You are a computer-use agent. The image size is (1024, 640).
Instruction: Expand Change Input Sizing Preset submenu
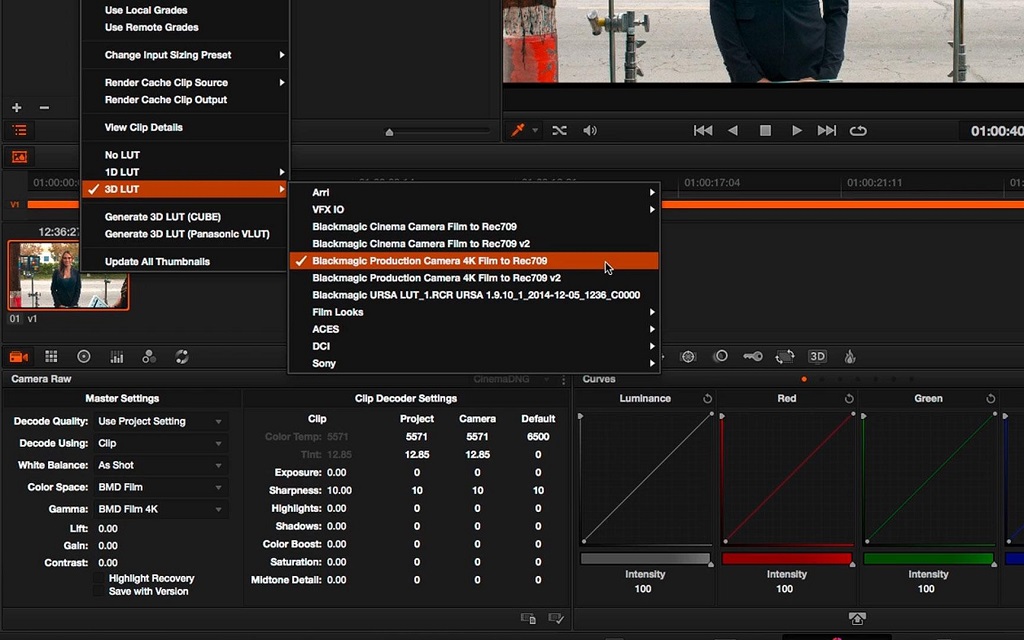pyautogui.click(x=185, y=55)
